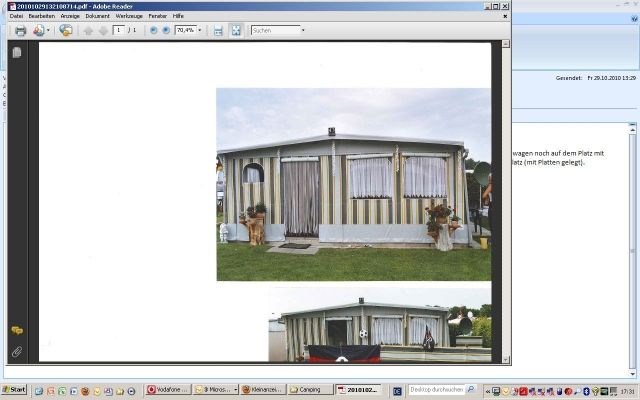Viewport: 640px width, 400px height.
Task: Toggle the fit full page view
Action: click(235, 30)
